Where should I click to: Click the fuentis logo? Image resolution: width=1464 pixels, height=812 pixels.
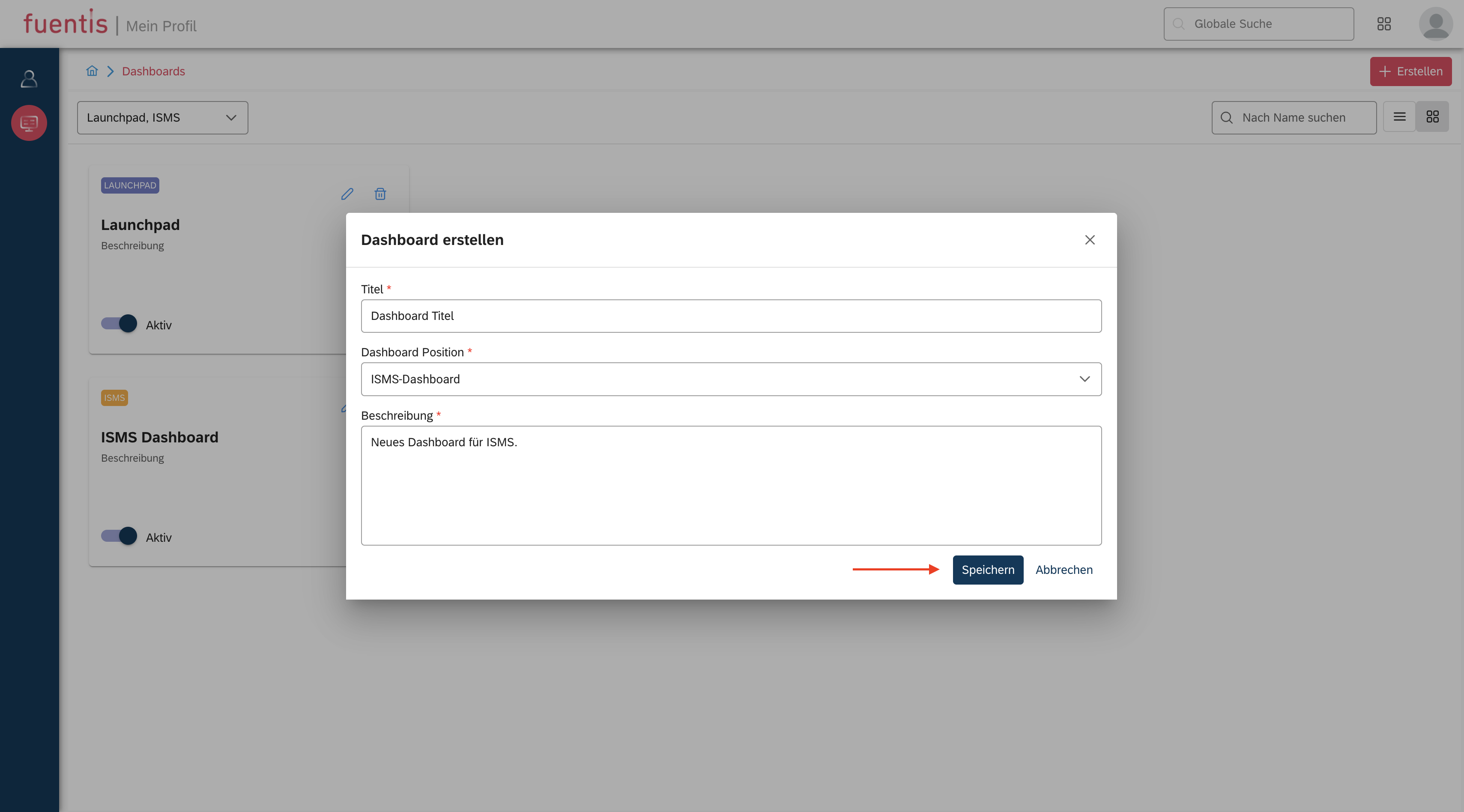[65, 23]
